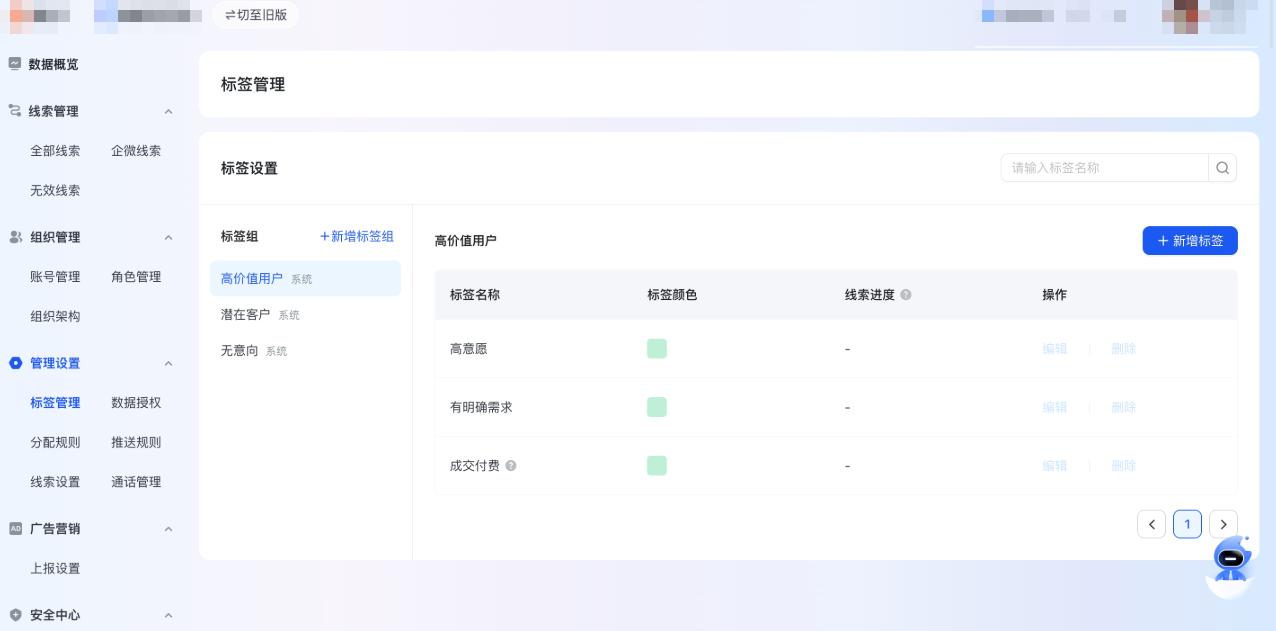The width and height of the screenshot is (1276, 631).
Task: Select the 组织管理 organization icon
Action: 14,237
